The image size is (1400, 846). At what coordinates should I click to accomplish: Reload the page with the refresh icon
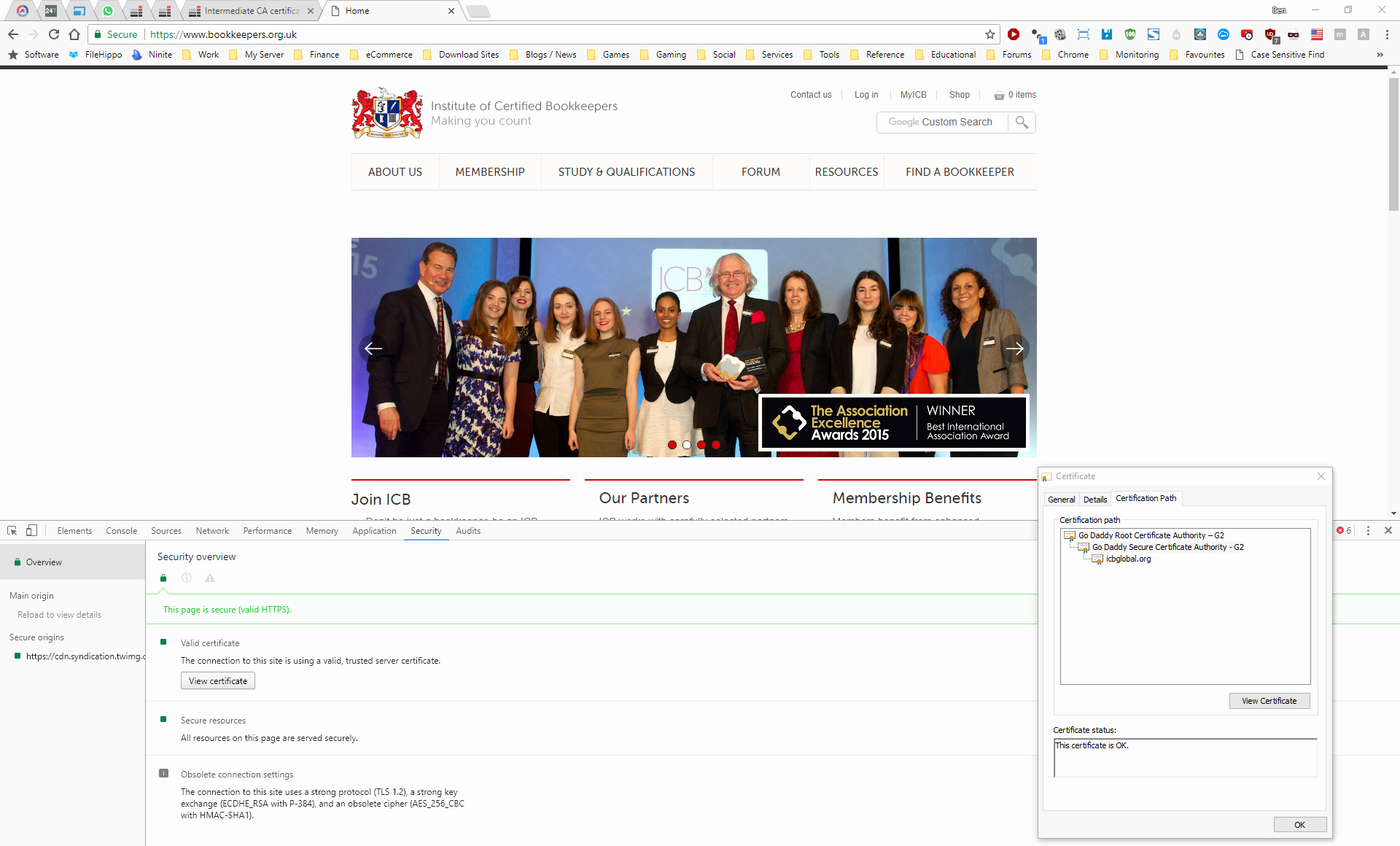(x=54, y=34)
